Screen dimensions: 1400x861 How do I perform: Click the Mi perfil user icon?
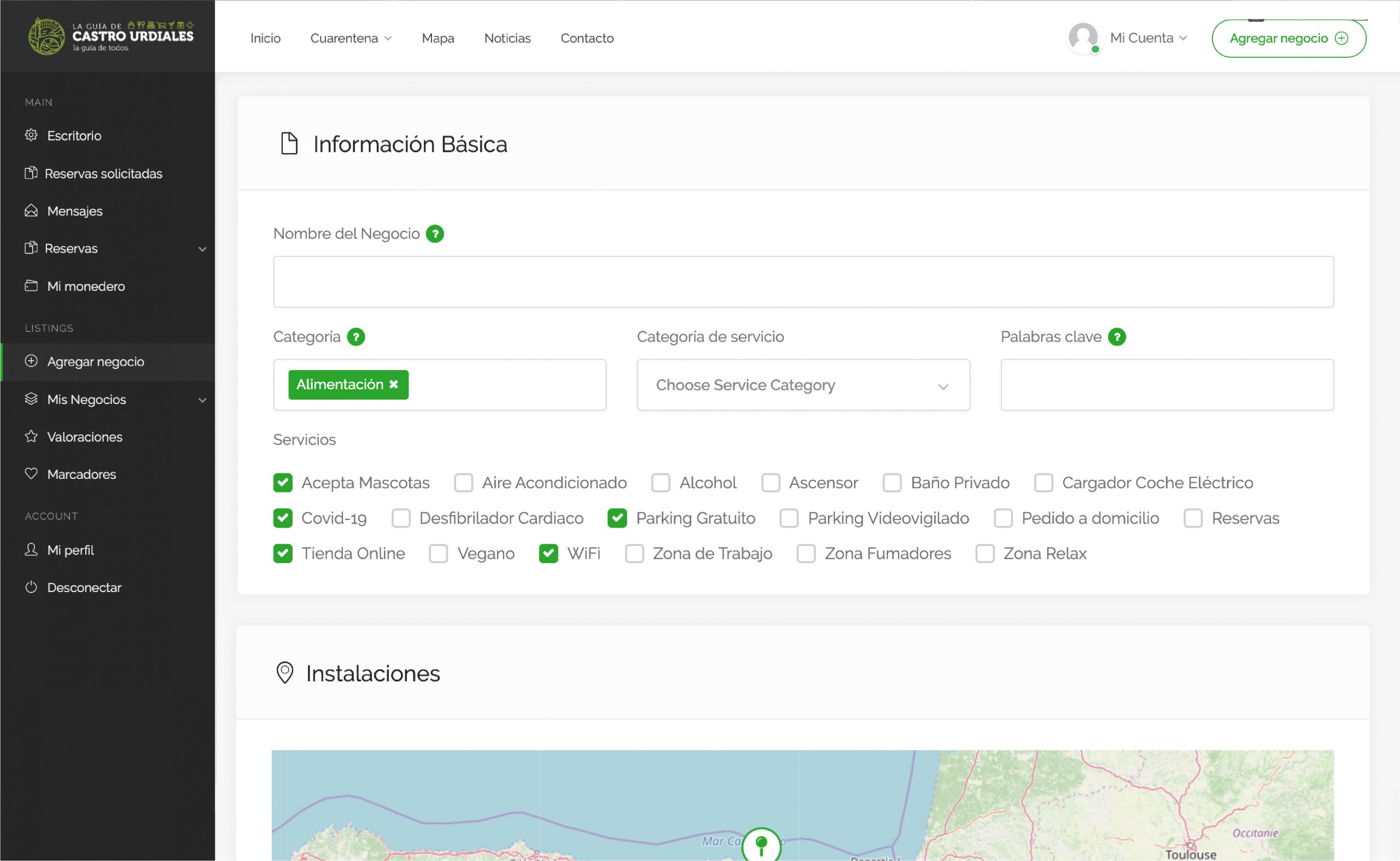(31, 549)
